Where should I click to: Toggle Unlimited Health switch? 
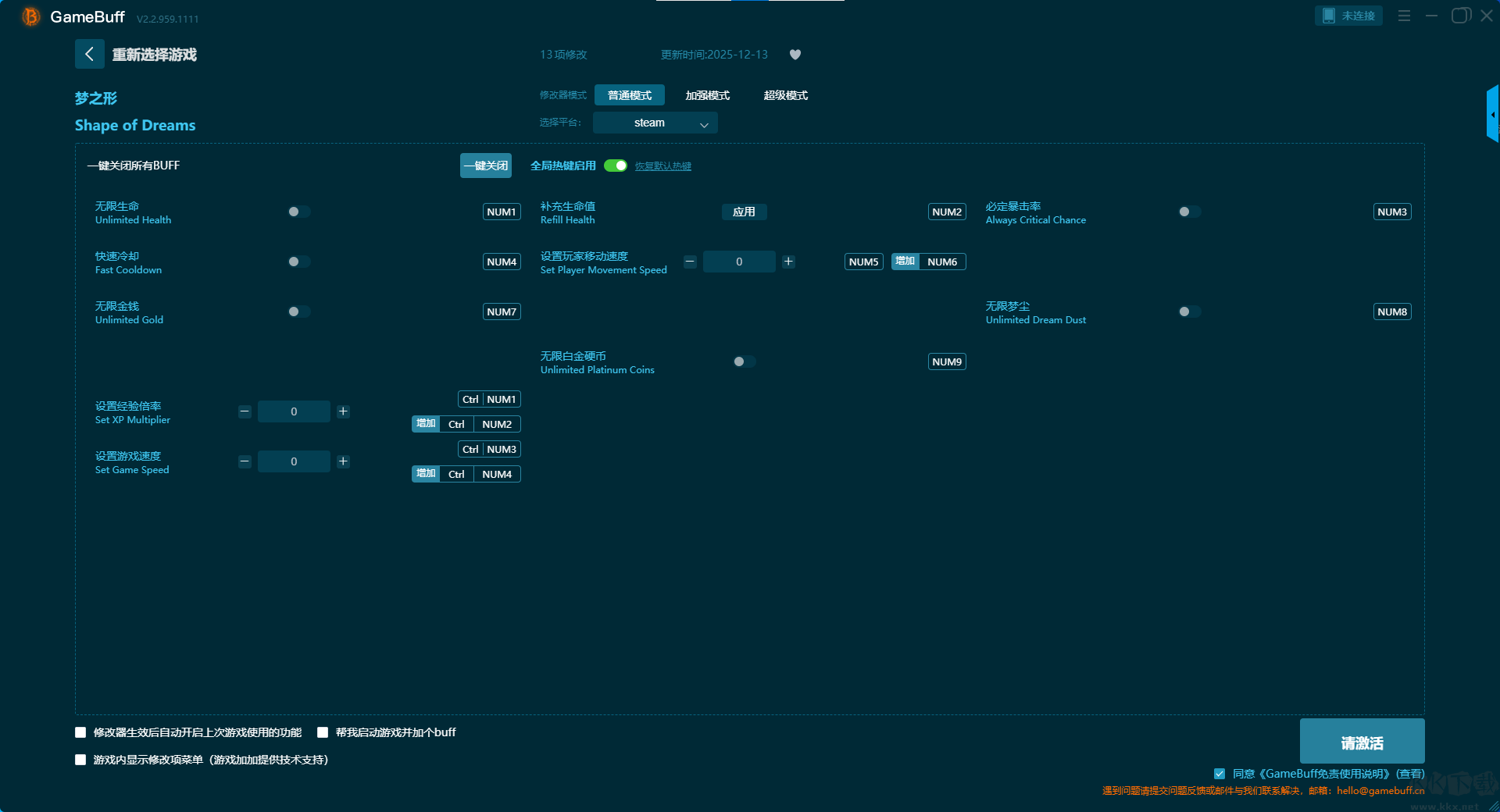298,212
